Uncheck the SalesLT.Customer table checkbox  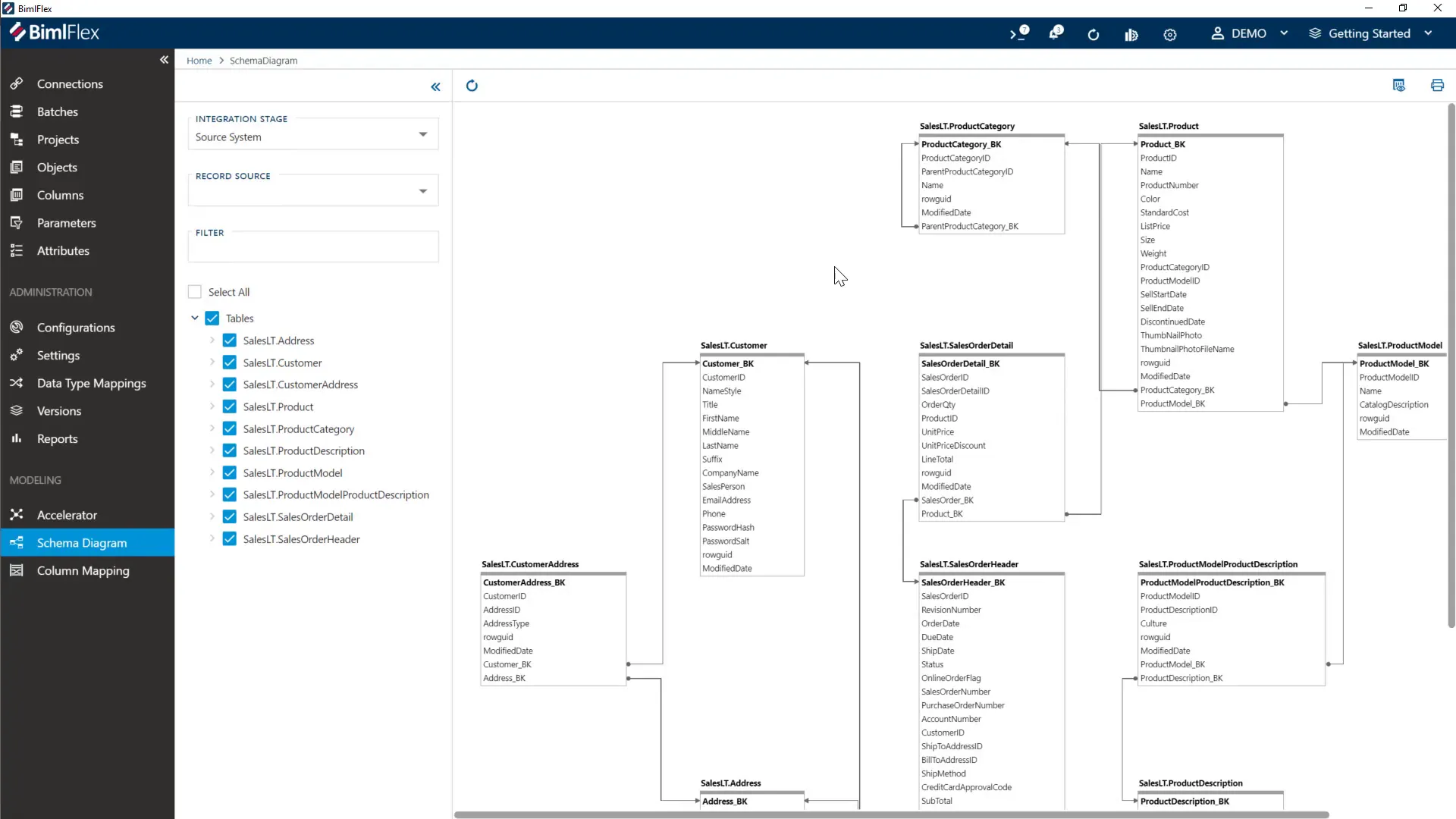pos(230,362)
